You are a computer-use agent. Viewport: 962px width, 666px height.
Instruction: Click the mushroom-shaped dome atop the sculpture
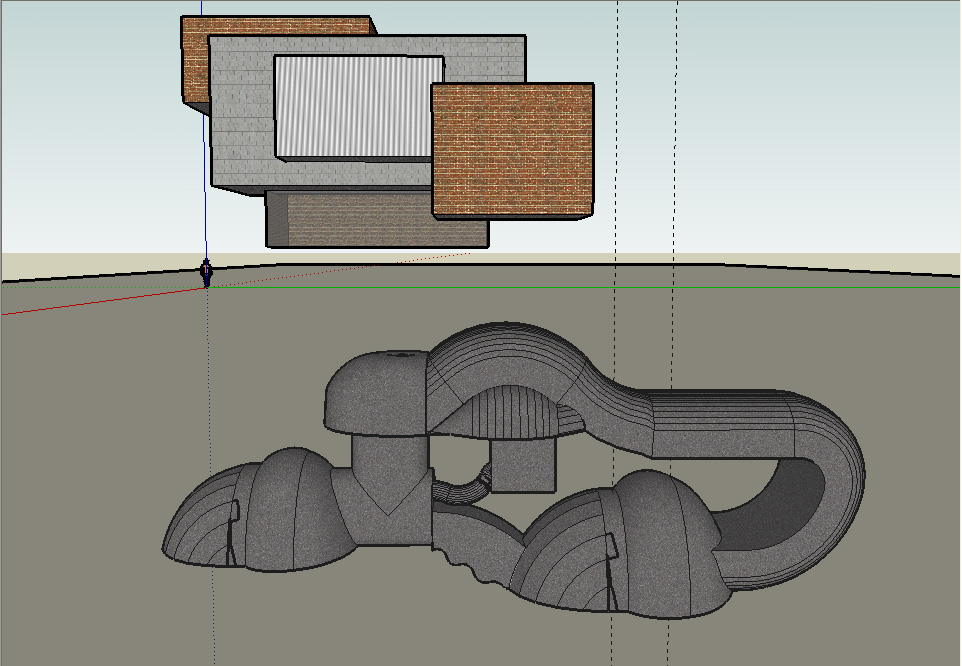[374, 392]
